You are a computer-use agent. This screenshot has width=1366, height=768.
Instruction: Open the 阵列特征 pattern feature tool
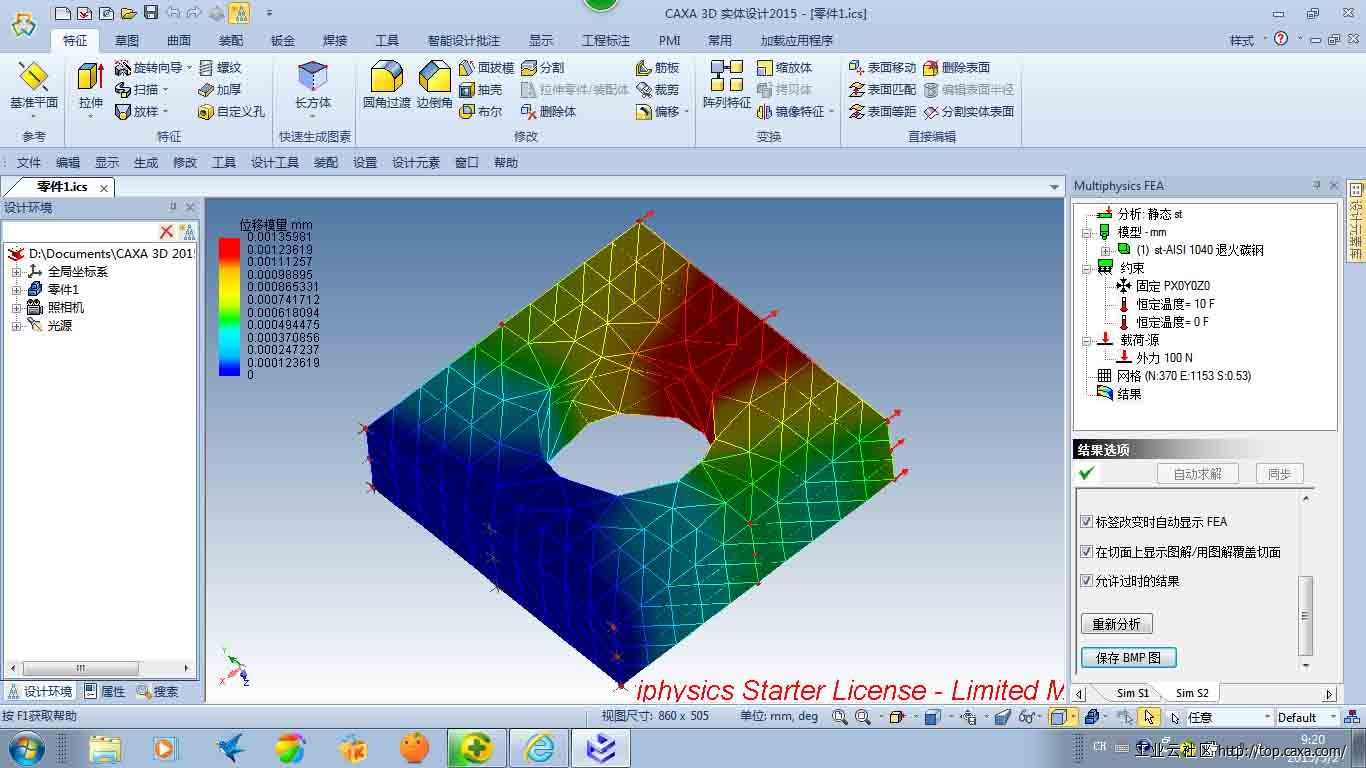click(x=727, y=86)
